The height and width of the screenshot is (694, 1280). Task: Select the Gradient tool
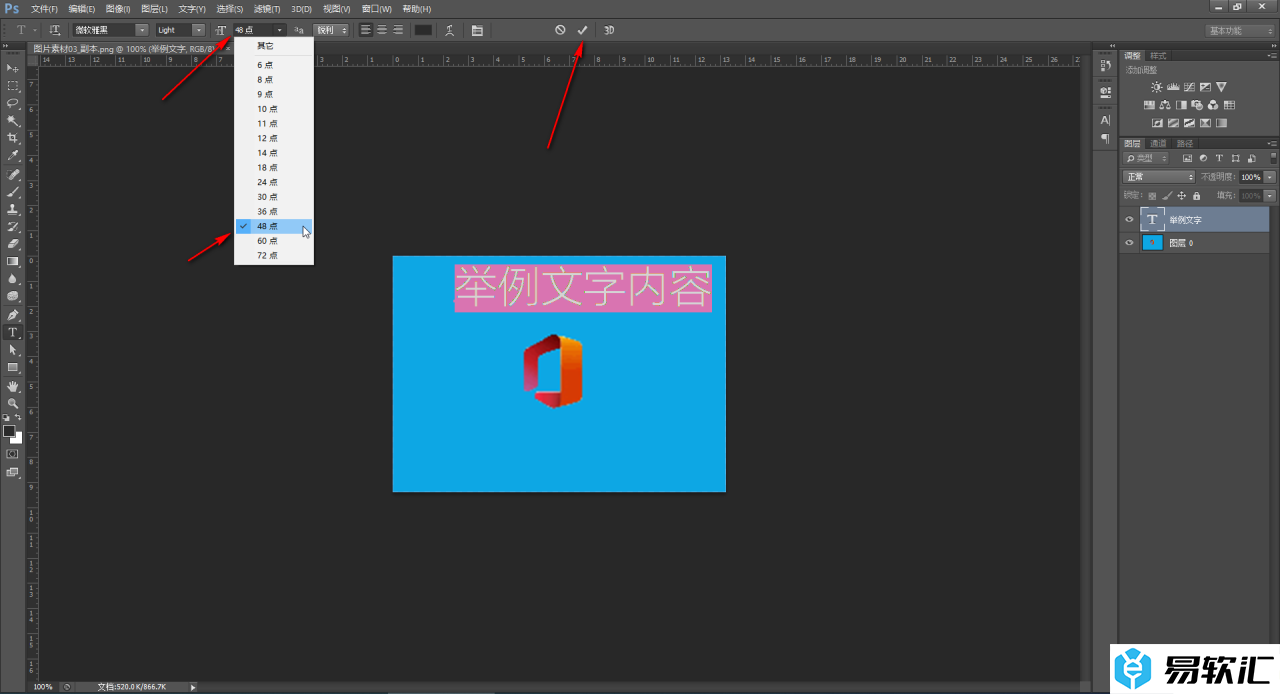(13, 261)
